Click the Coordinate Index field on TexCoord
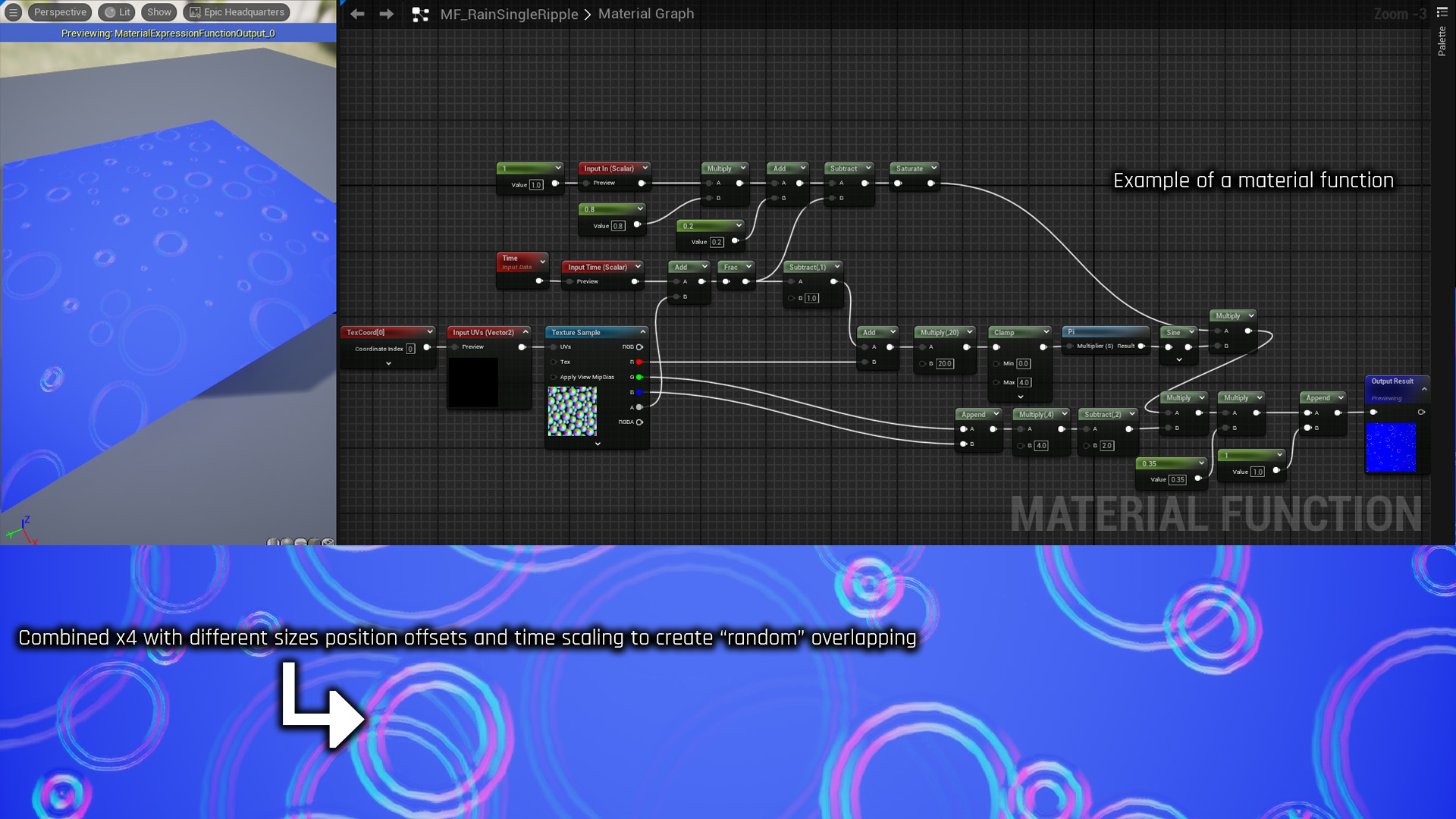 click(410, 349)
